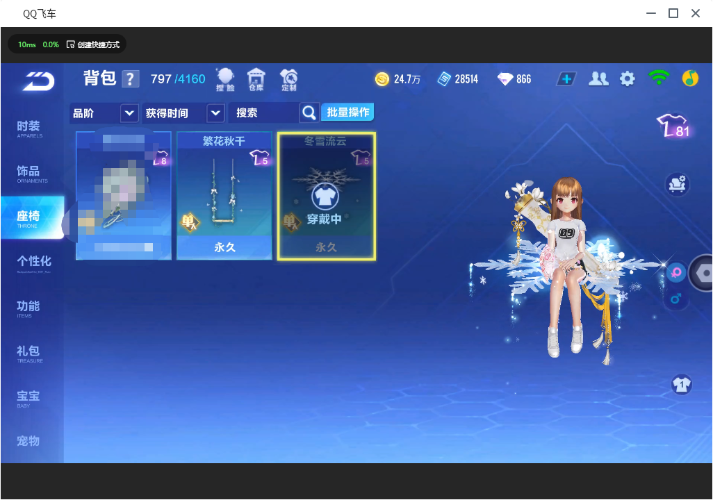Screen dimensions: 713x500
Task: Open the 捏脸 face customization icon
Action: [225, 80]
